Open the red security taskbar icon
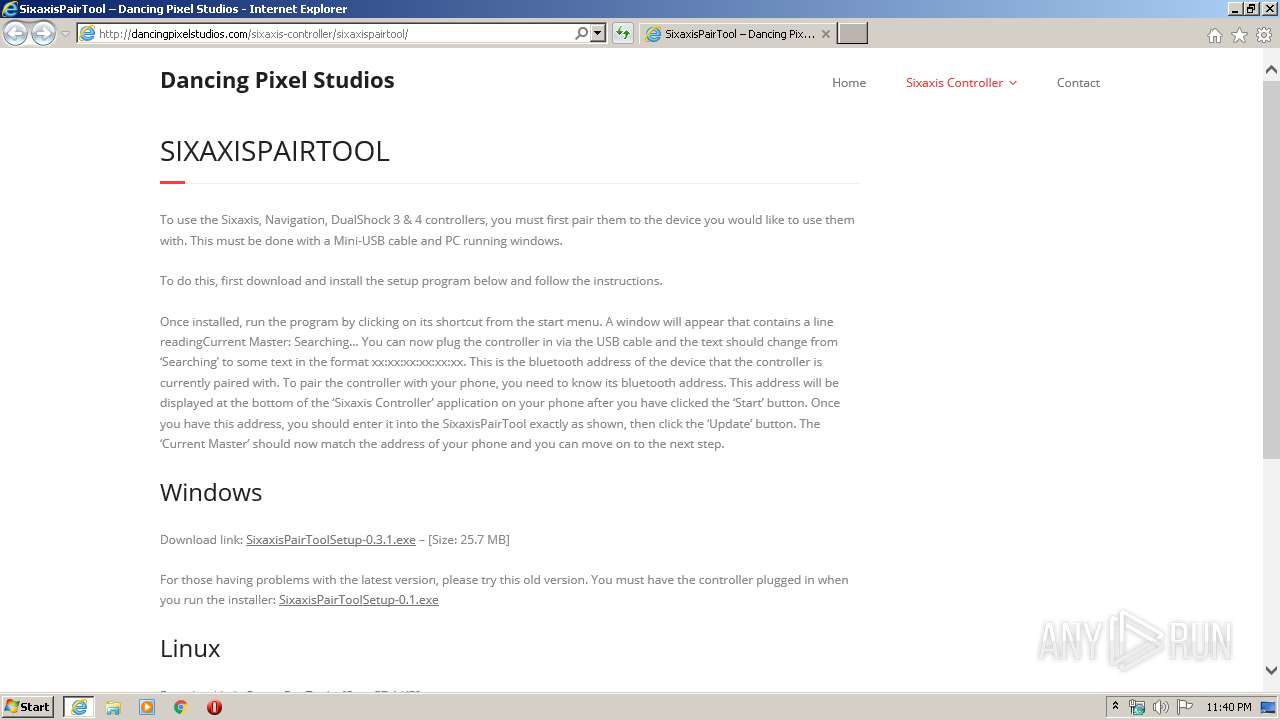Screen dimensions: 1280x720 click(x=214, y=707)
